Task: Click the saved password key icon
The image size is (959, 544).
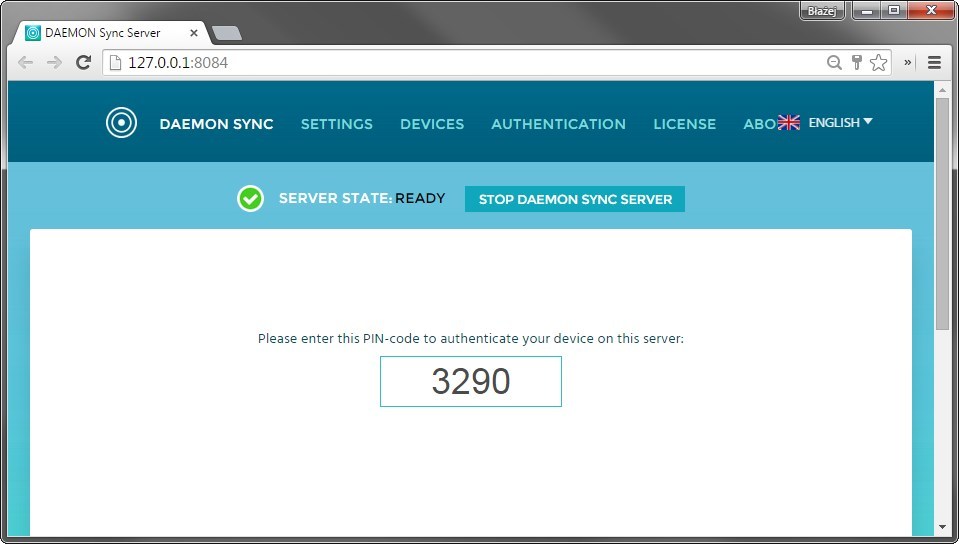Action: click(856, 62)
